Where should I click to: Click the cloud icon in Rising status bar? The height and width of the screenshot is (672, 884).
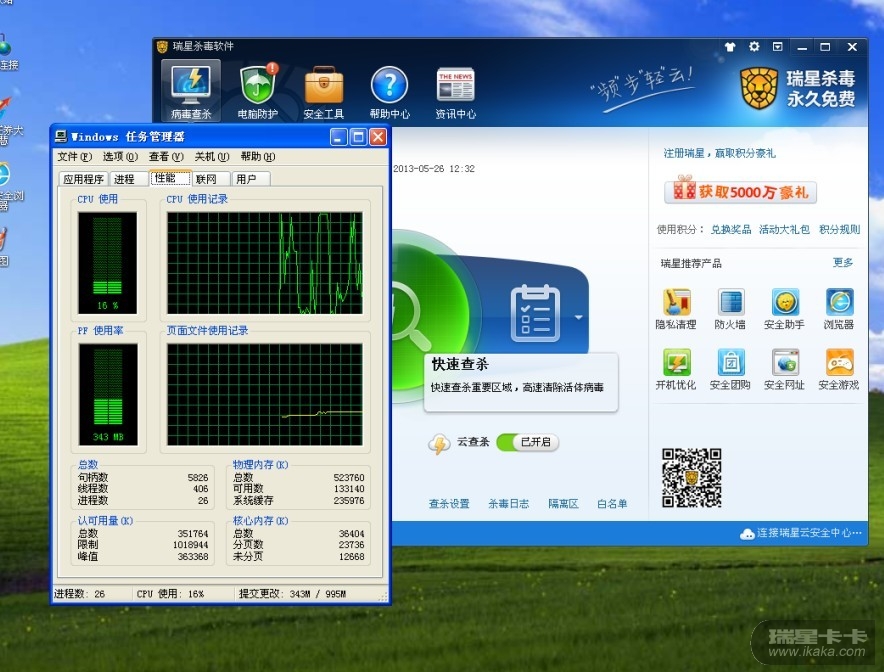[747, 533]
